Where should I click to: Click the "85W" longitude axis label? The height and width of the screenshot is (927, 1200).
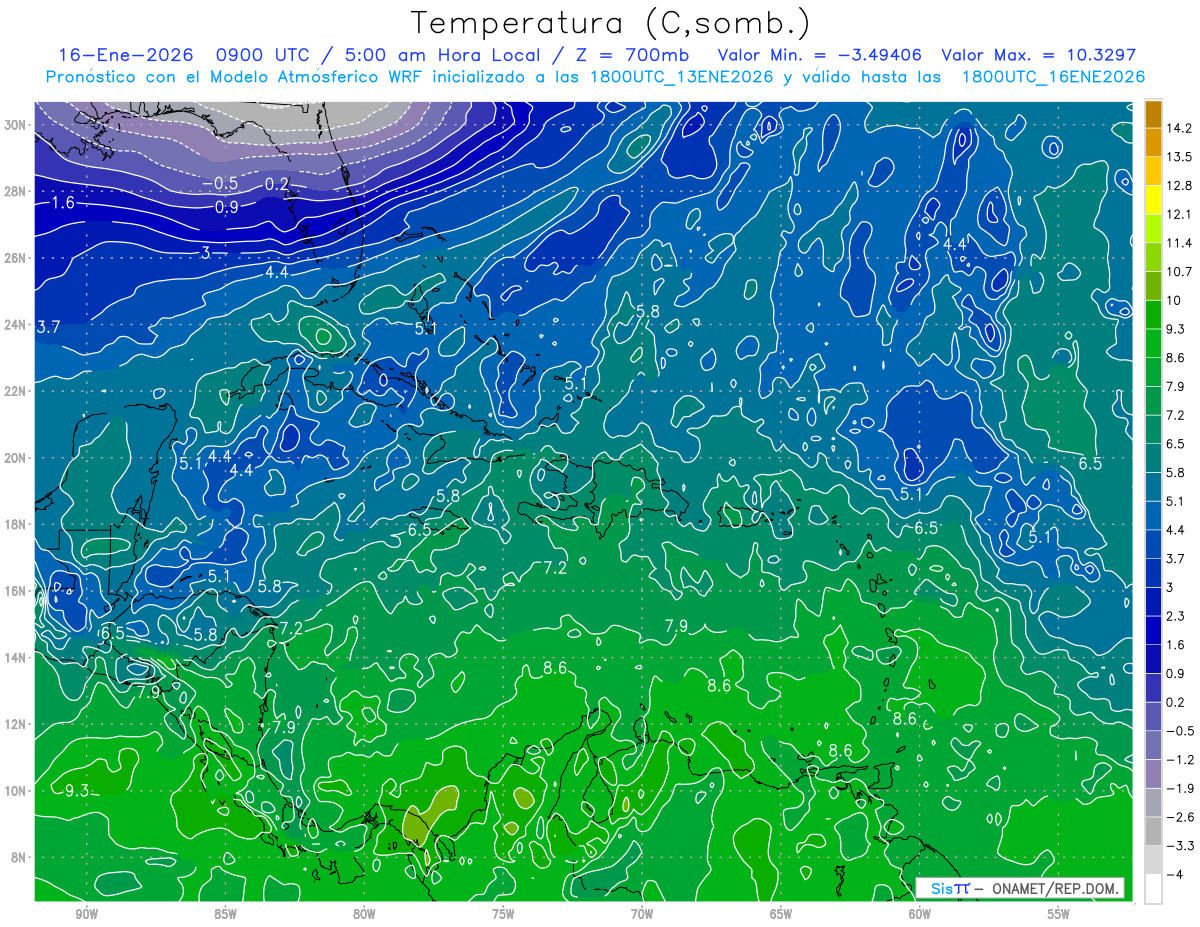[225, 914]
